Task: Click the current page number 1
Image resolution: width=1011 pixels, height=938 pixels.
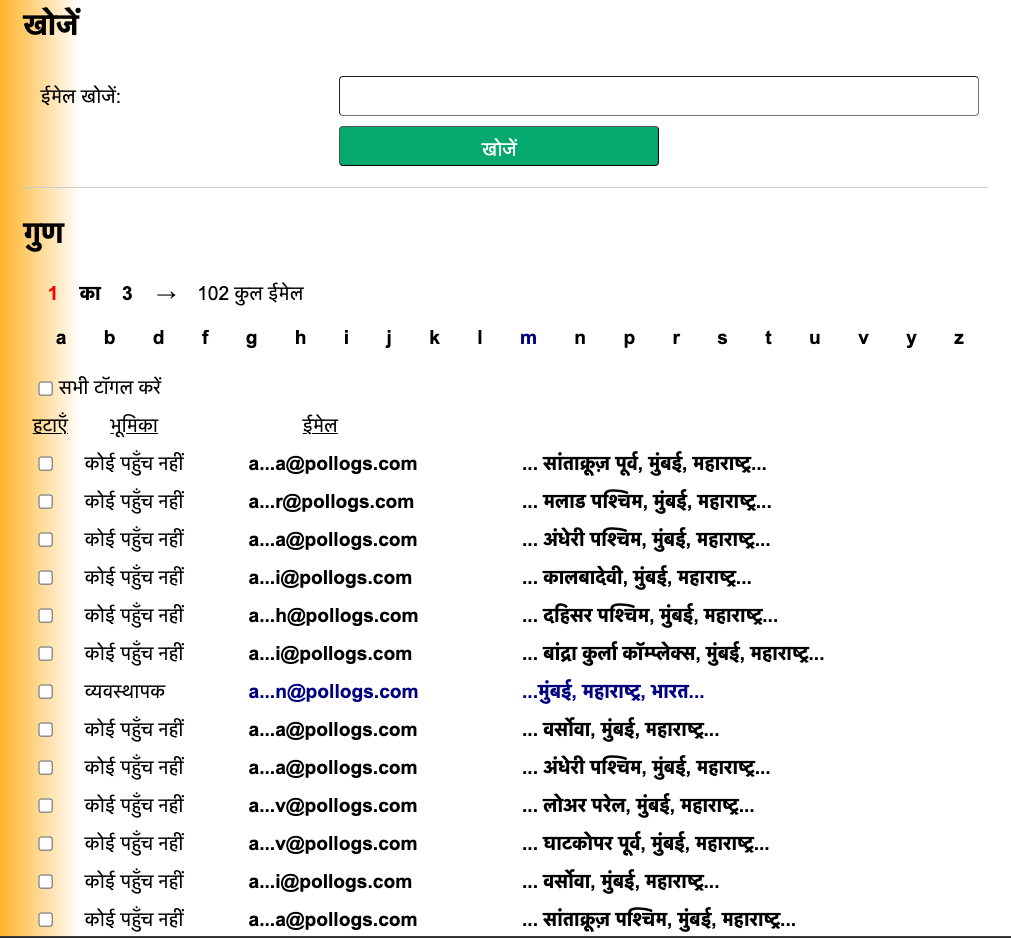Action: click(52, 293)
